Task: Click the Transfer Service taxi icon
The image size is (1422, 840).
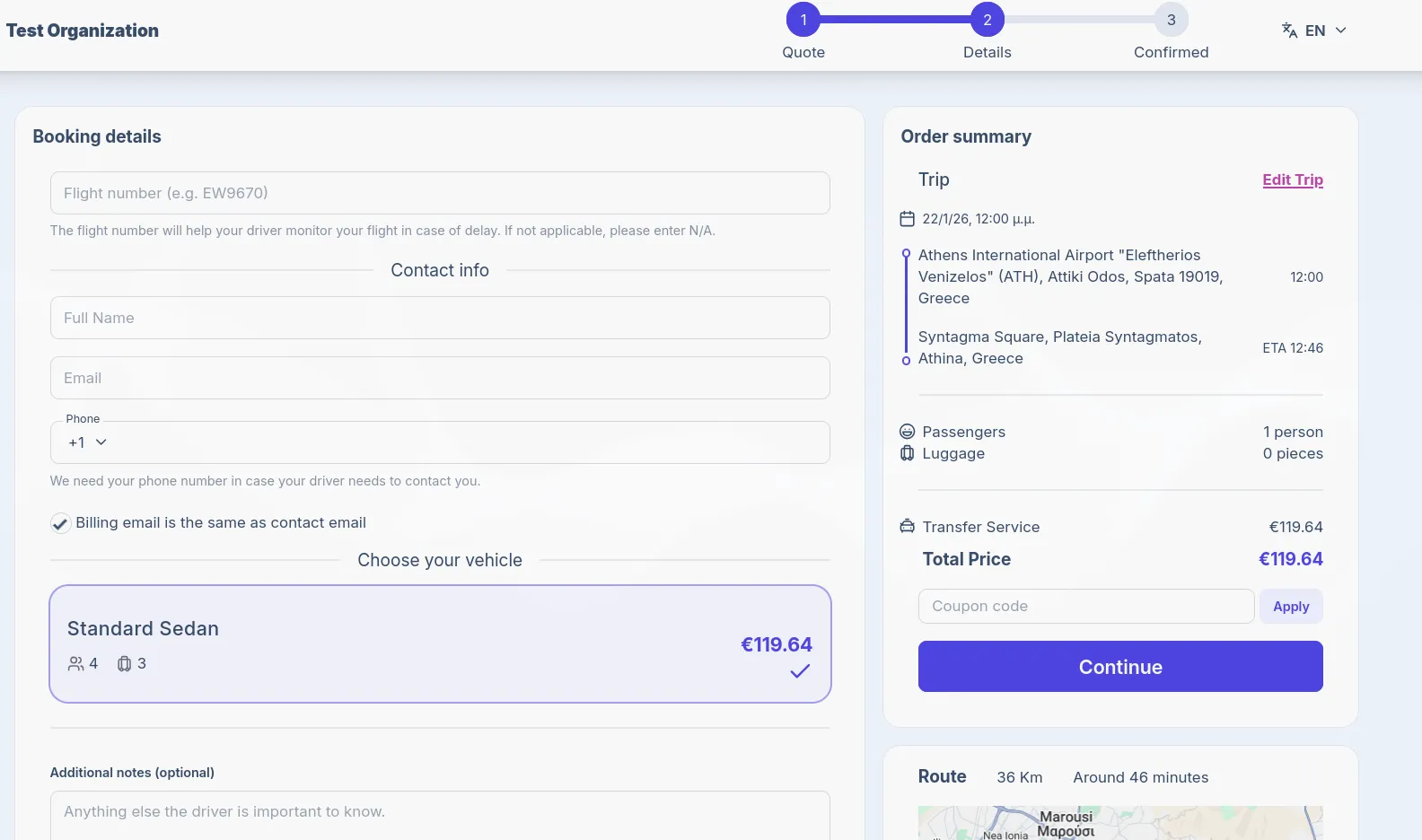Action: click(x=907, y=527)
